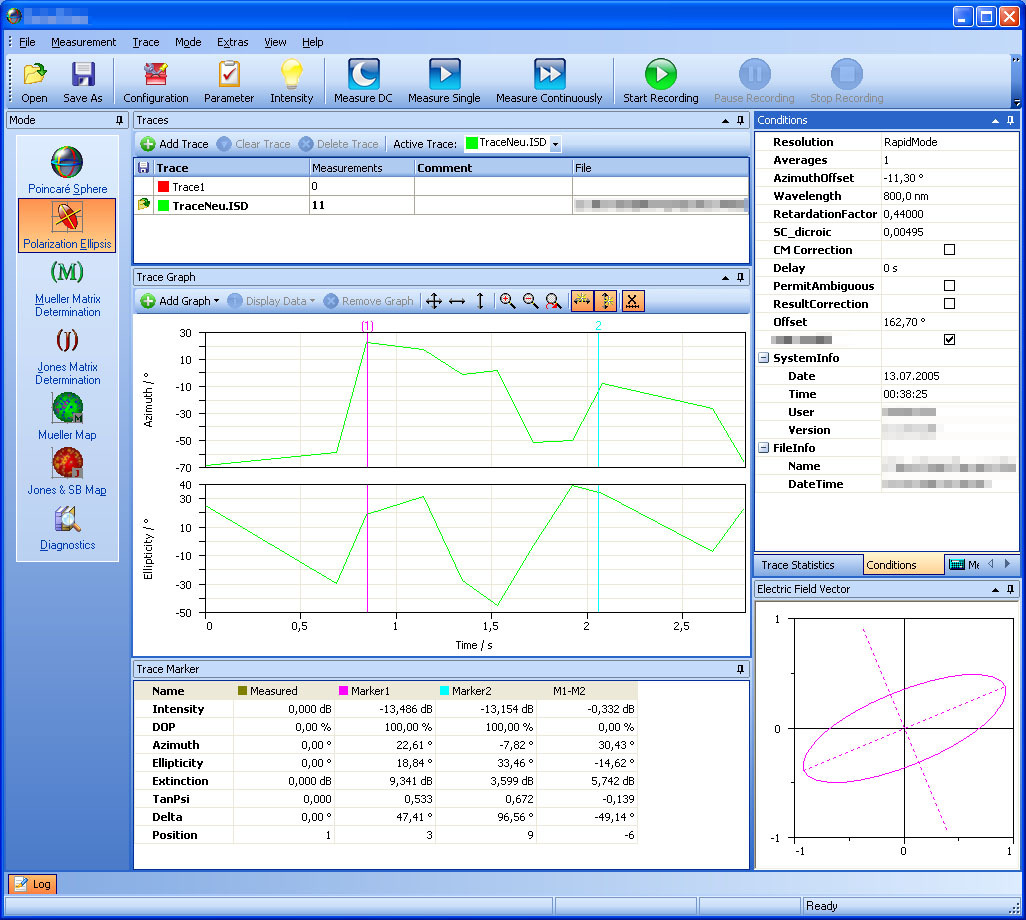Toggle the X-axis scale button

point(633,301)
